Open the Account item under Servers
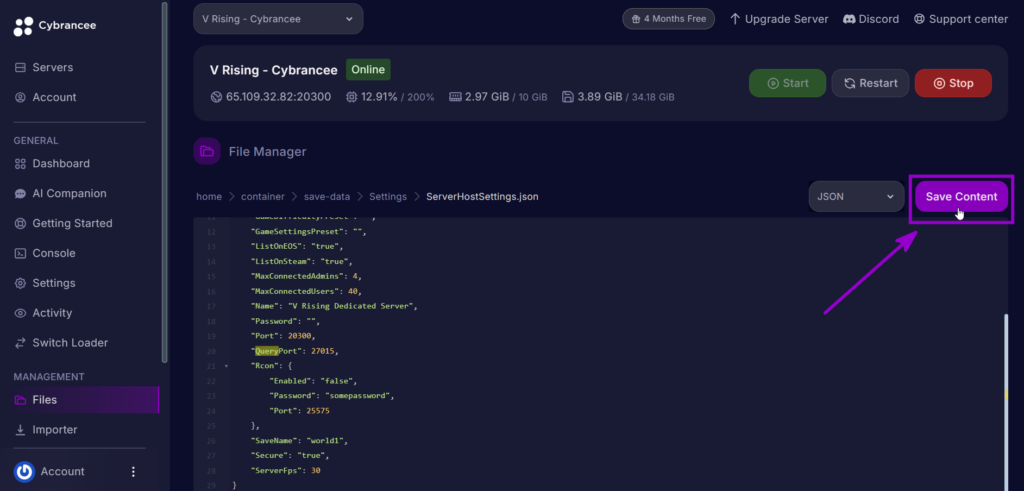The width and height of the screenshot is (1024, 491). click(x=46, y=97)
